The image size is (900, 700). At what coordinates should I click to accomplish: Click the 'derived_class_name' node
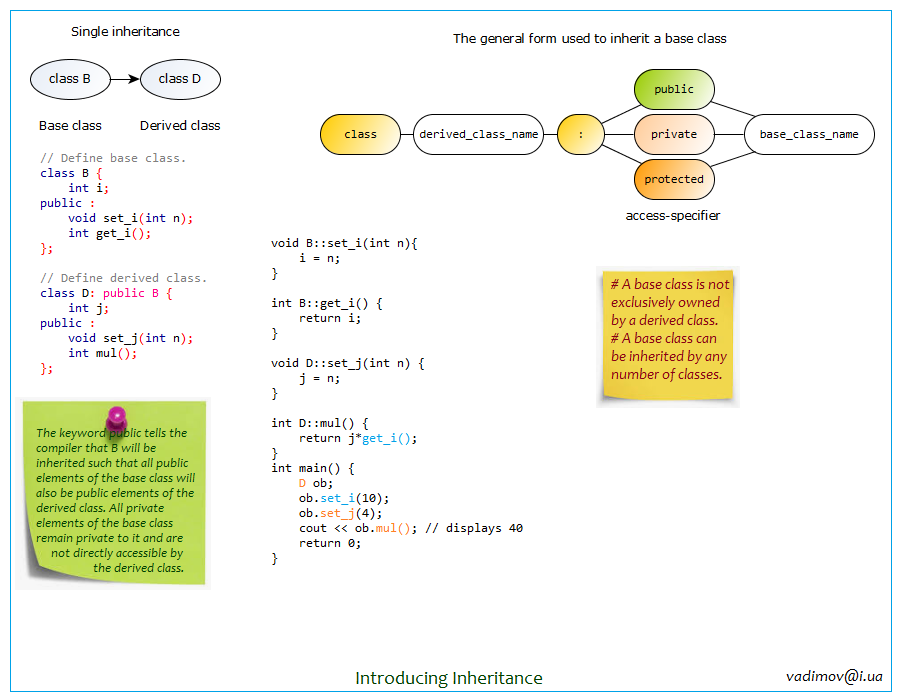(x=479, y=134)
